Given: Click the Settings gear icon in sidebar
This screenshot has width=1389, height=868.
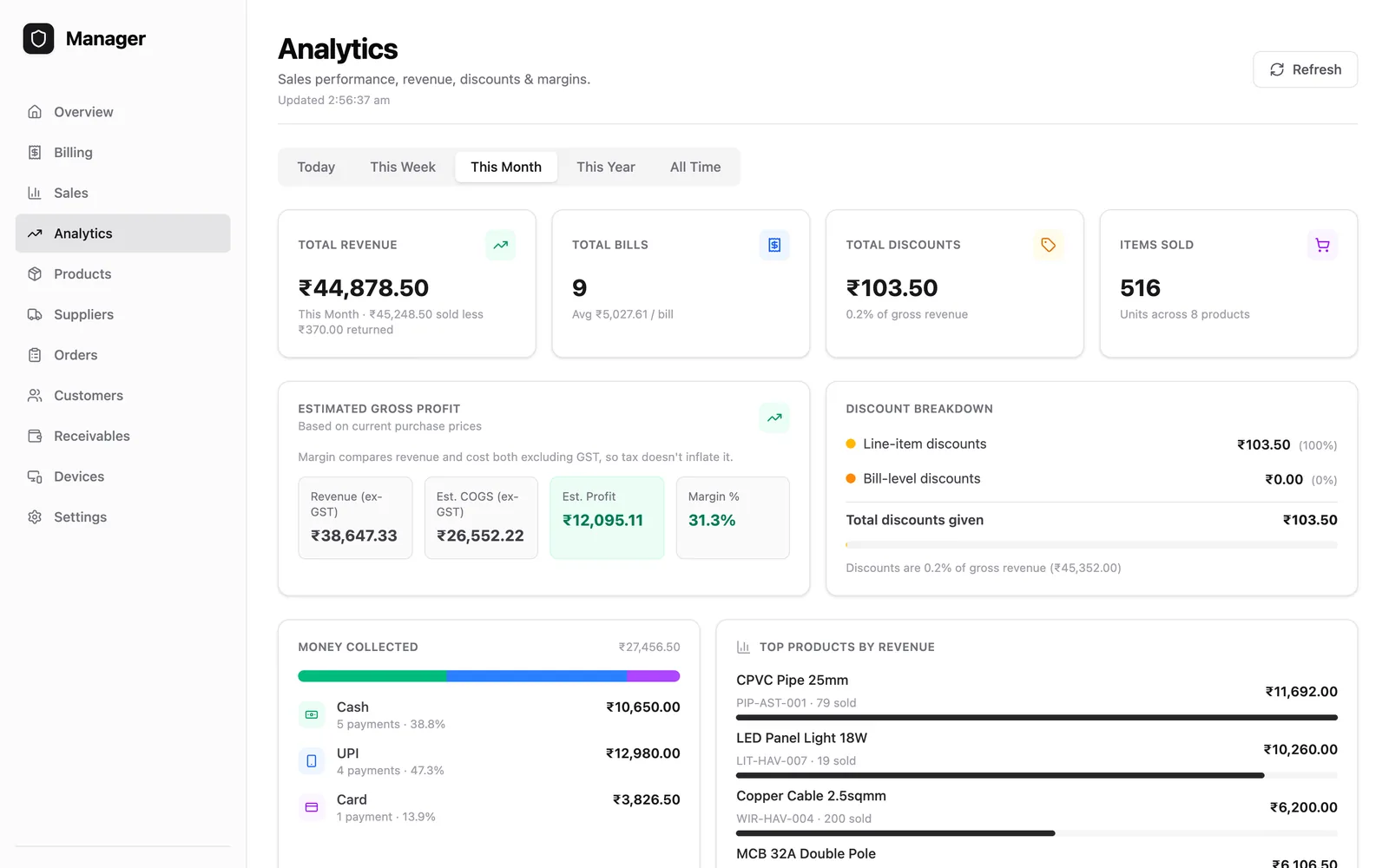Looking at the screenshot, I should coord(35,517).
